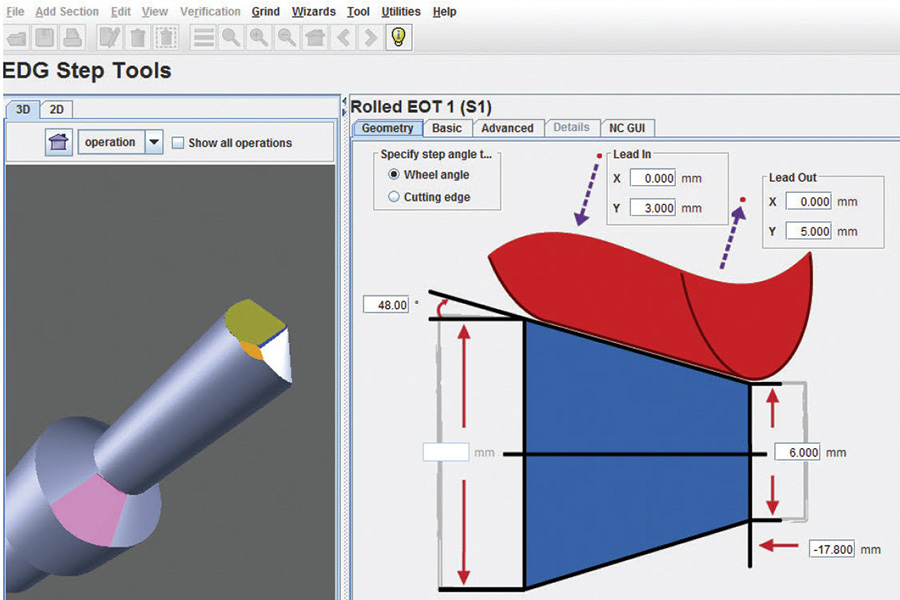900x600 pixels.
Task: Enable Show all operations checkbox
Action: tap(178, 143)
